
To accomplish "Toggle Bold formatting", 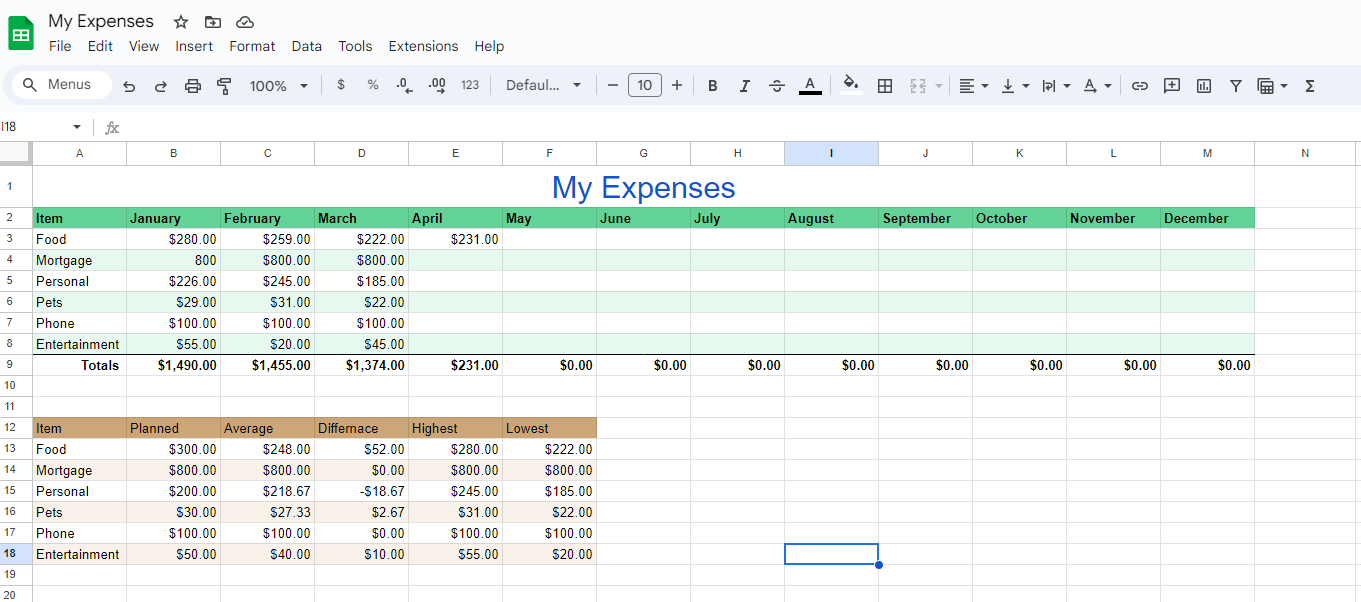I will (713, 86).
